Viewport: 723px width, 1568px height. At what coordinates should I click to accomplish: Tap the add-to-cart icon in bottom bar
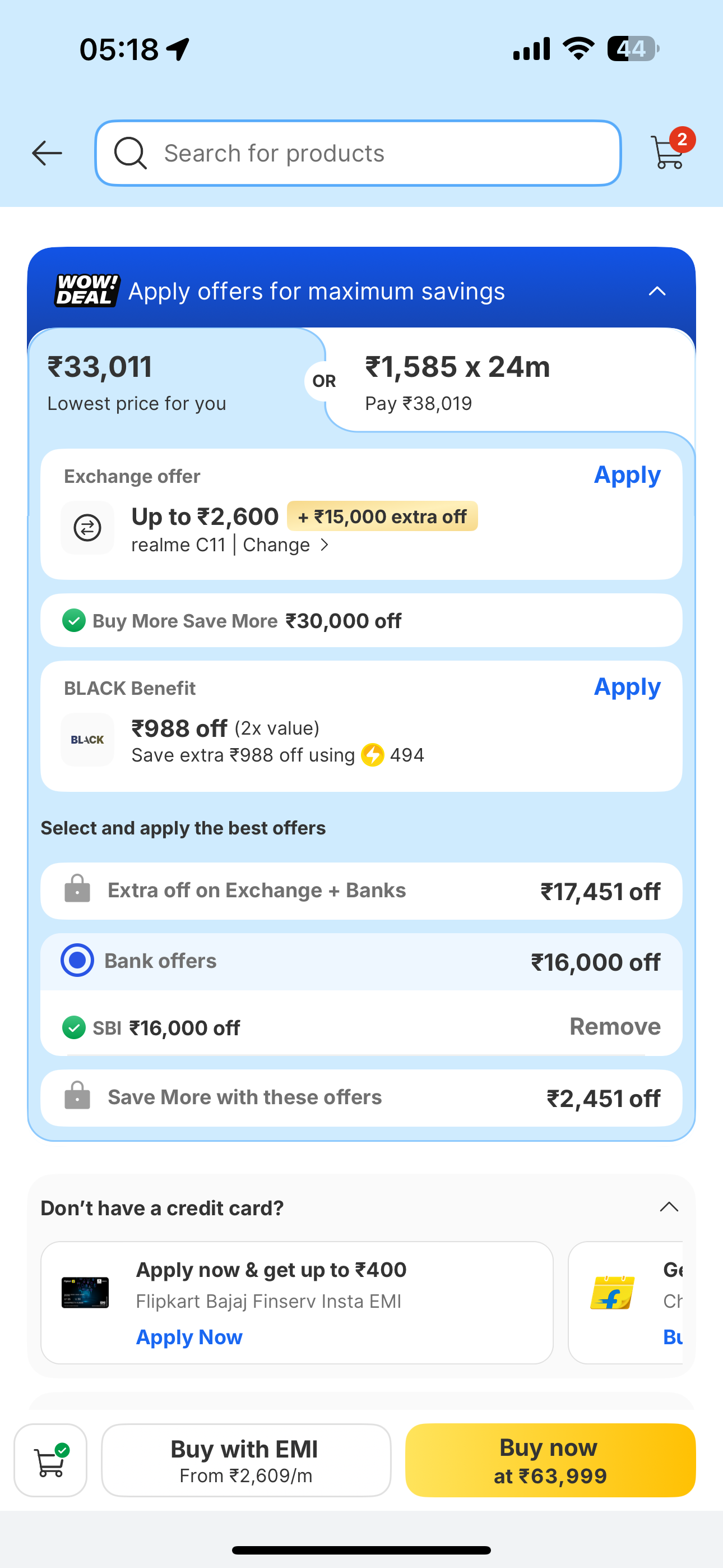pyautogui.click(x=50, y=1460)
